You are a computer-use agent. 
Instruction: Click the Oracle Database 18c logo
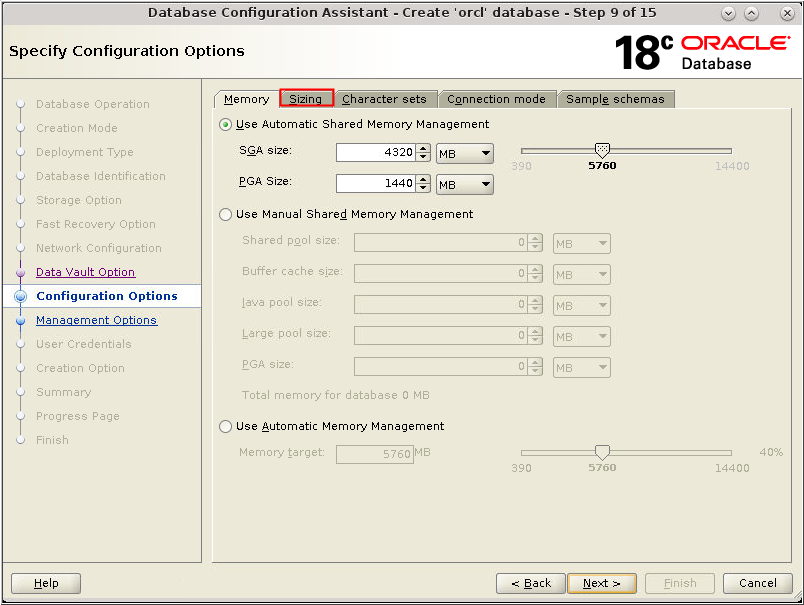(702, 52)
